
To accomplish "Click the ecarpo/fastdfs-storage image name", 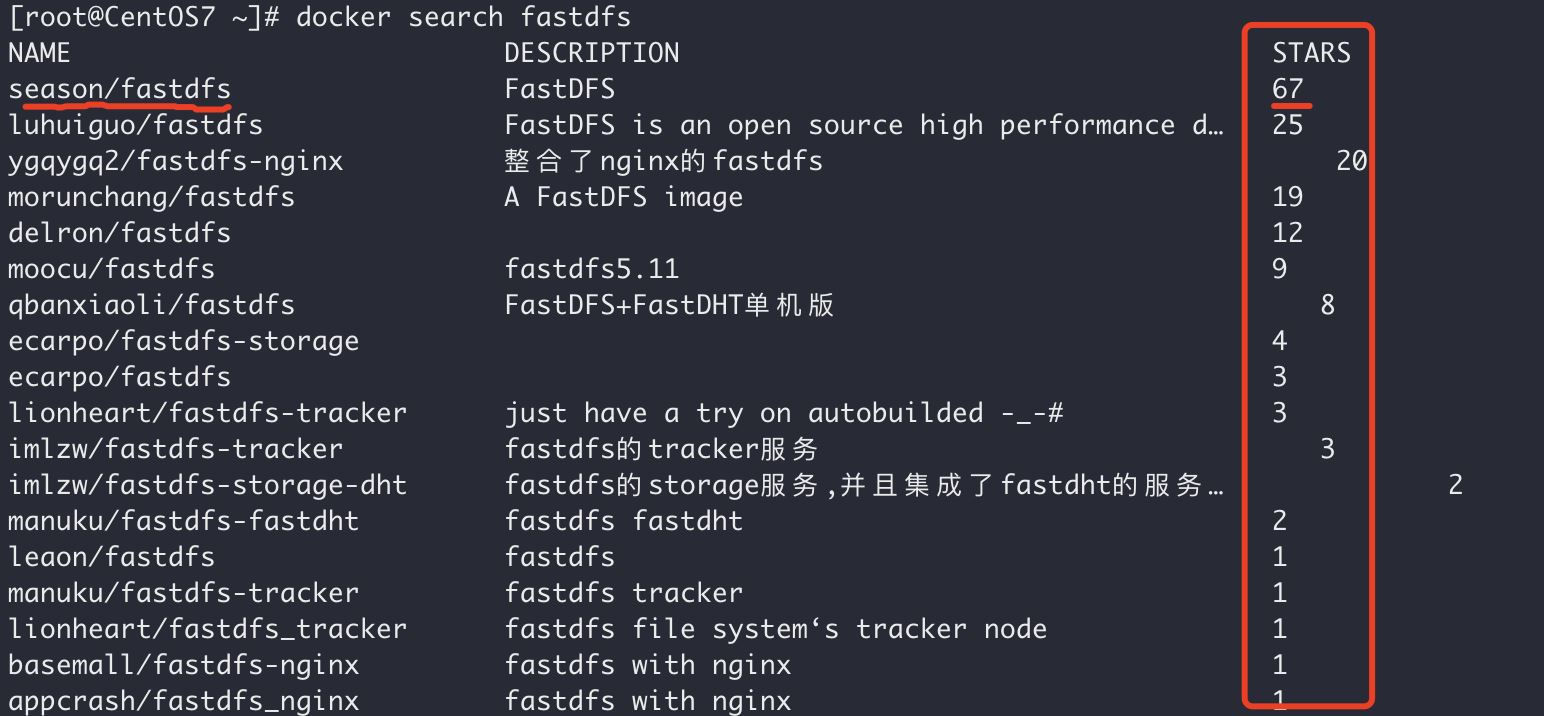I will tap(184, 341).
